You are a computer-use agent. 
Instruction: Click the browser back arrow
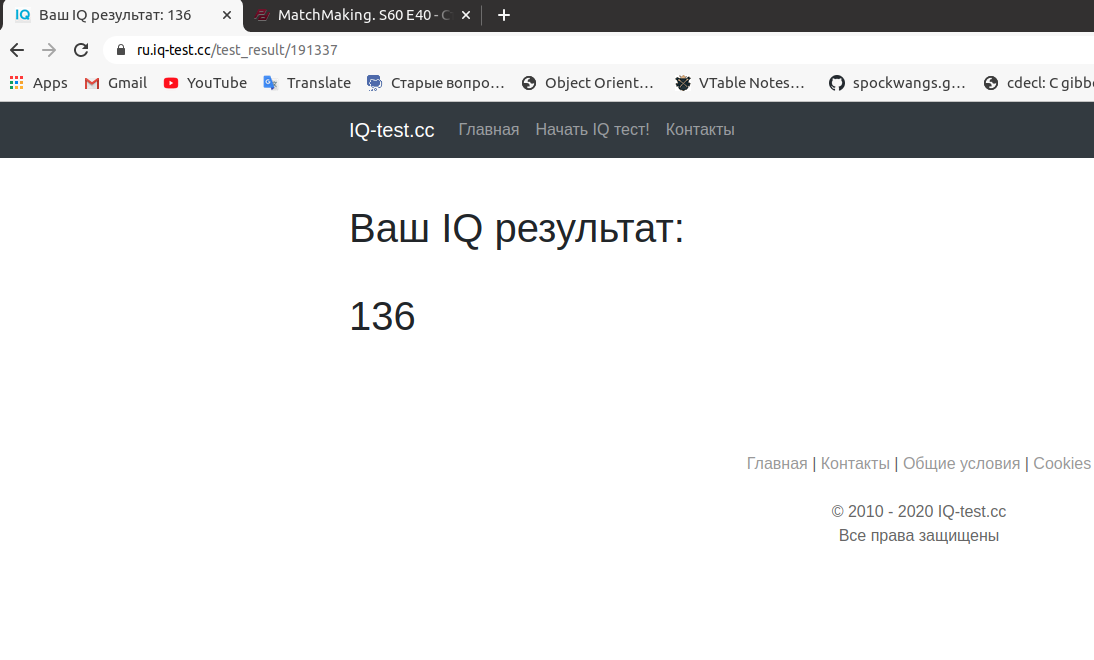click(17, 50)
